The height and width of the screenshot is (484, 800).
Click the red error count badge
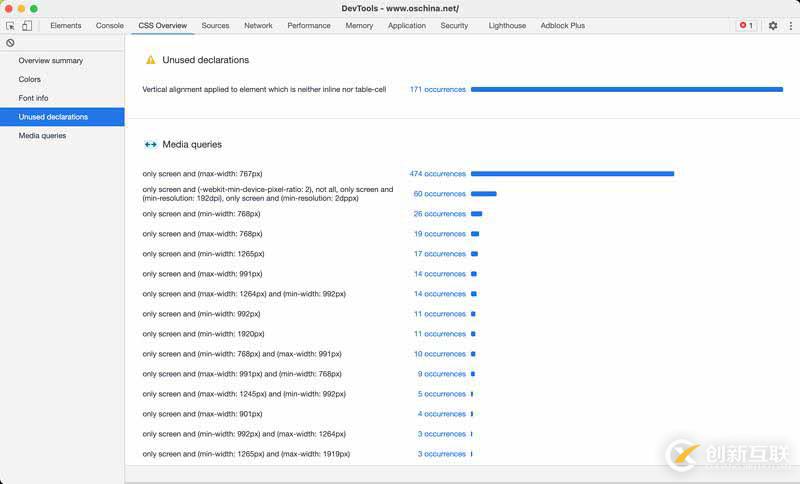tap(746, 26)
